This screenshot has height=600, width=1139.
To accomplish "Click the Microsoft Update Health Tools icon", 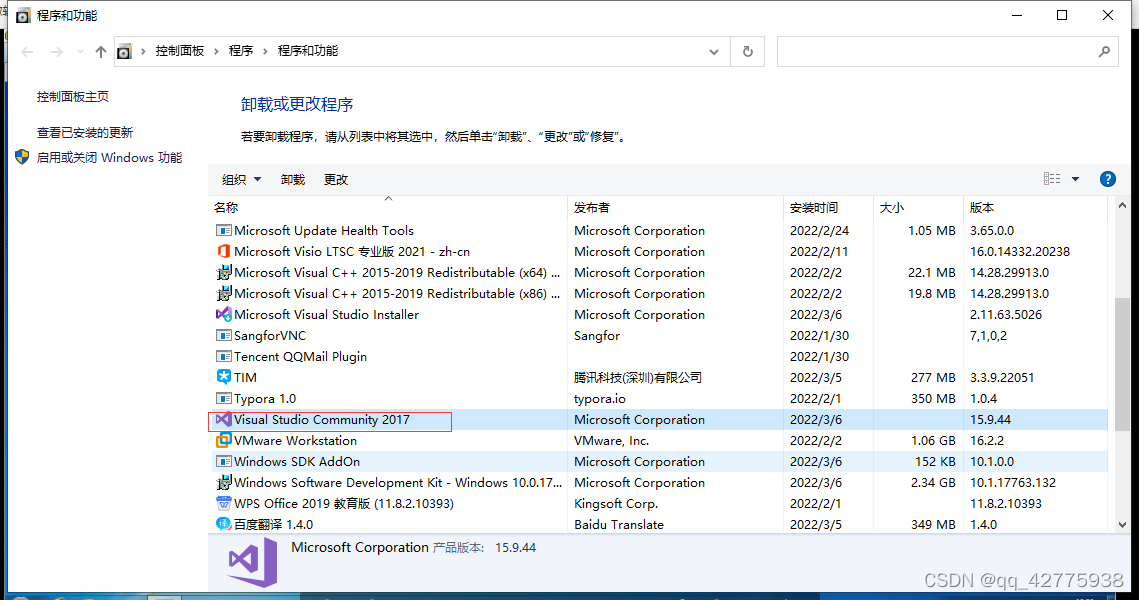I will (224, 230).
